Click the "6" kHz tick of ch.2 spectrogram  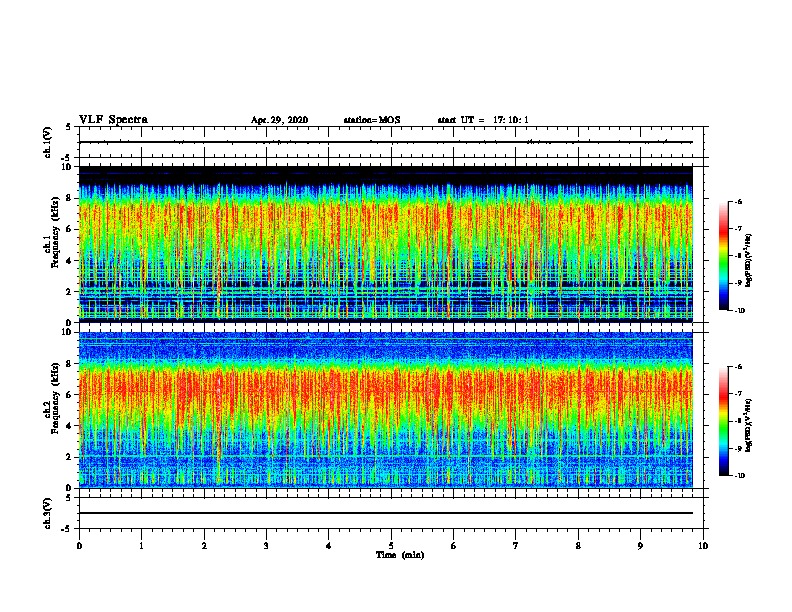click(x=70, y=395)
